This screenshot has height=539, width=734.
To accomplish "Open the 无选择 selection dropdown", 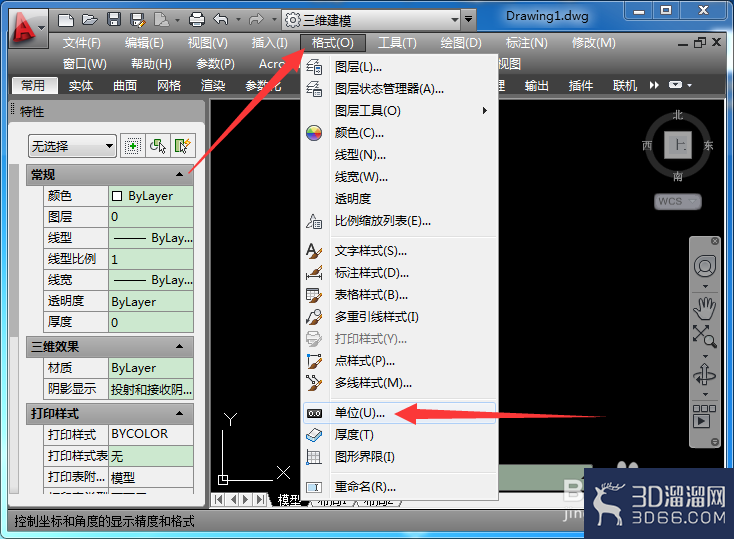I will tap(109, 147).
